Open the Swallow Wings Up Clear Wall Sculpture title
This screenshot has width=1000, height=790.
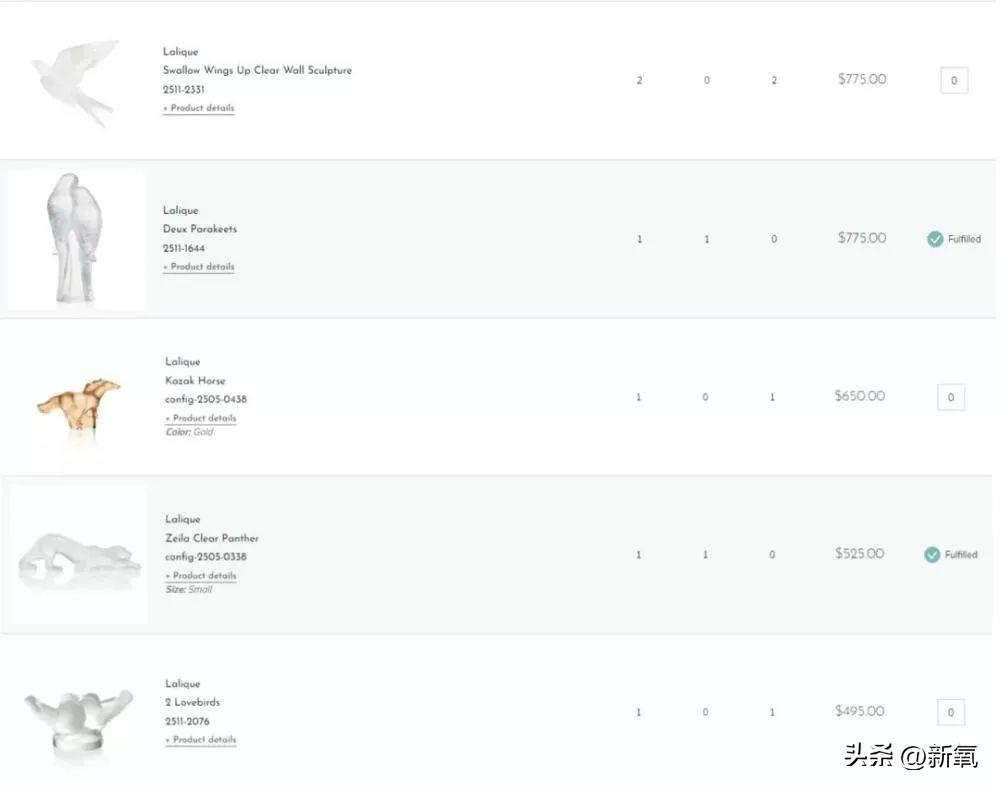coord(257,71)
